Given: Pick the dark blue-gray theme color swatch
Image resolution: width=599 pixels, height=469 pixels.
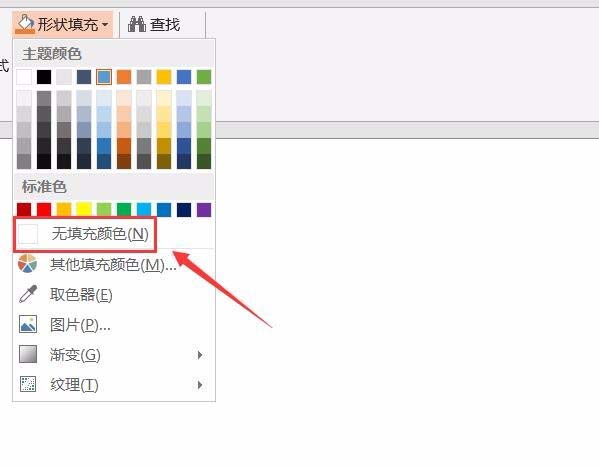Looking at the screenshot, I should coord(84,77).
